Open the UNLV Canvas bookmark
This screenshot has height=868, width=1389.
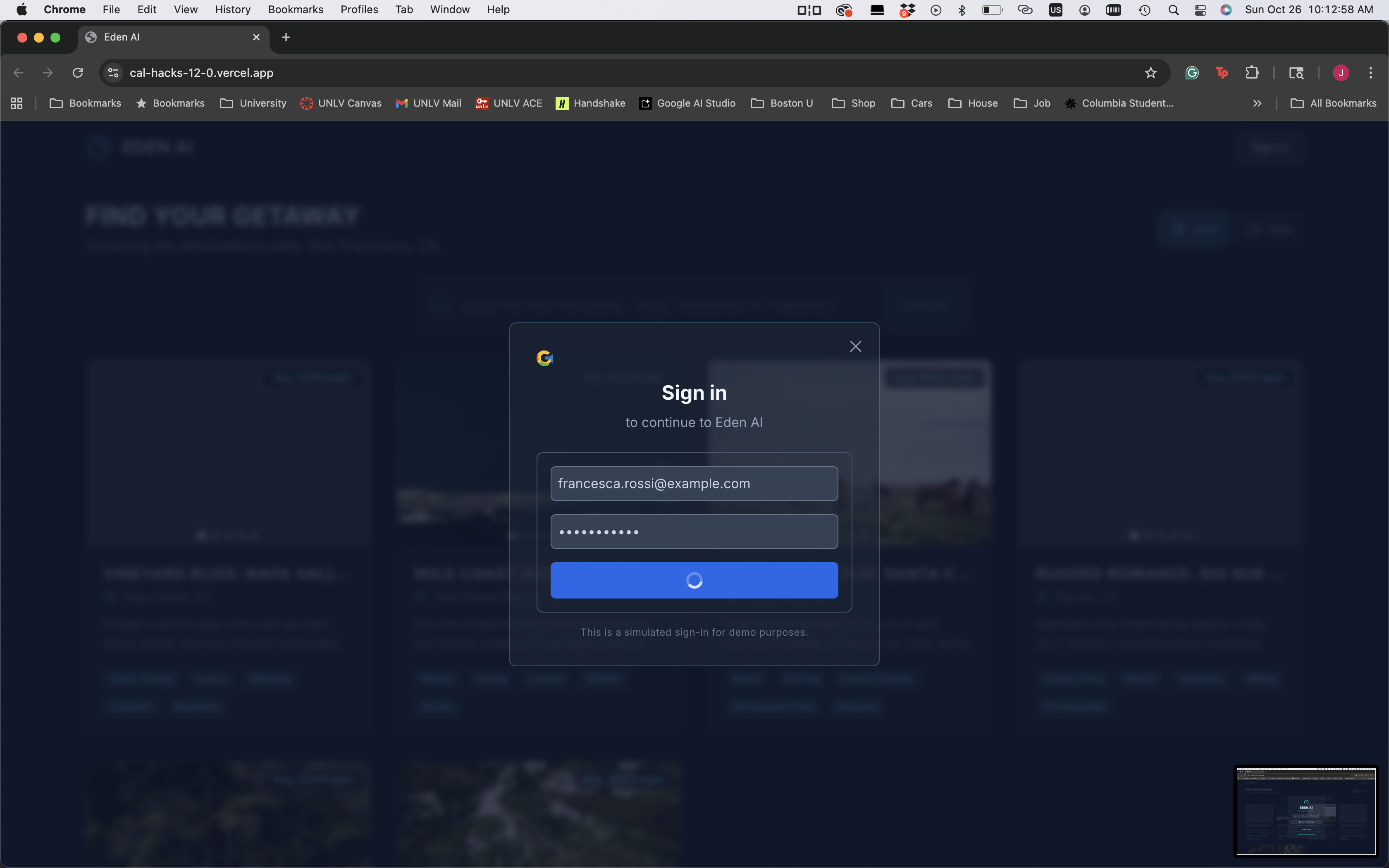point(341,103)
